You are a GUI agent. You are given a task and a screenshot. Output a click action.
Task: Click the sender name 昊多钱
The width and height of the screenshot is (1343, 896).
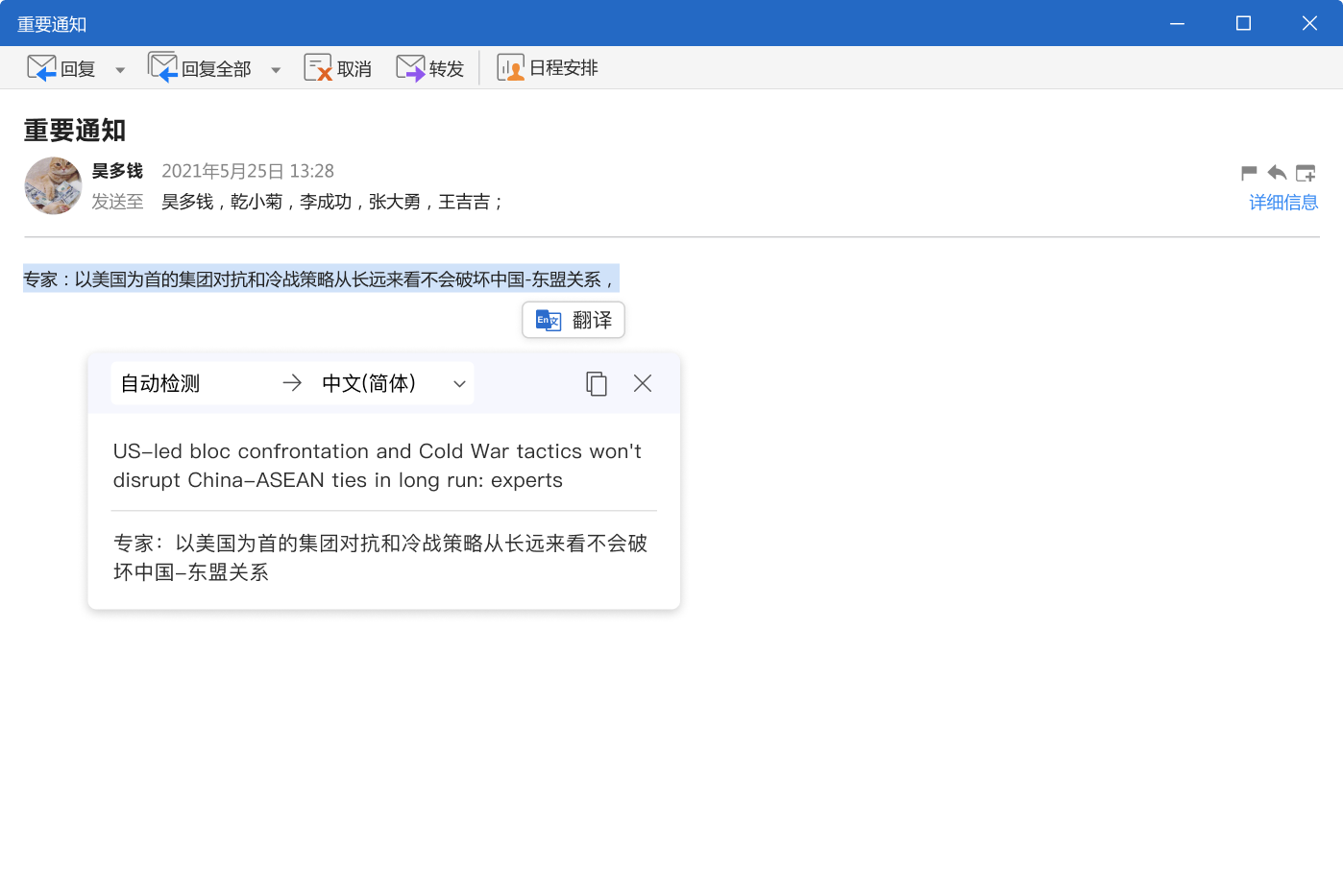pyautogui.click(x=117, y=171)
